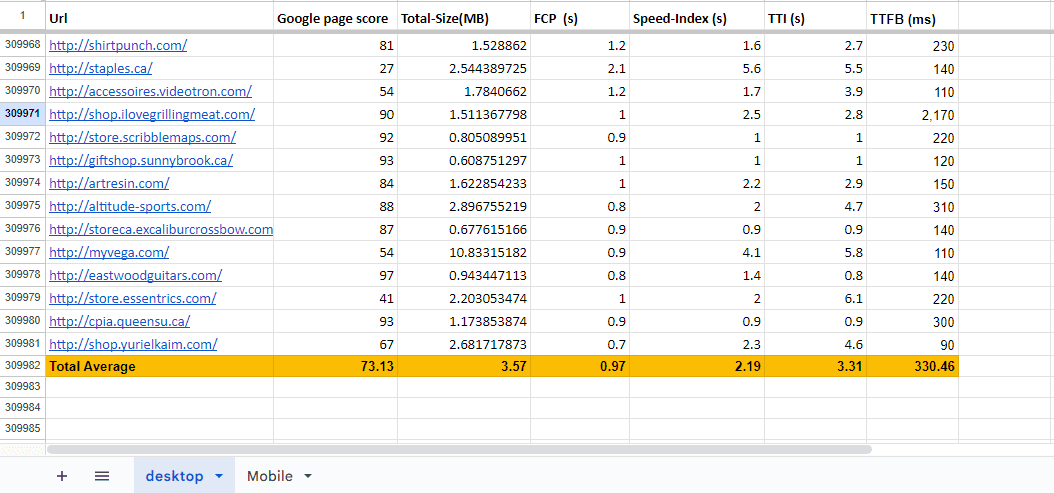
Task: Click the Url column header cell
Action: pyautogui.click(x=160, y=17)
